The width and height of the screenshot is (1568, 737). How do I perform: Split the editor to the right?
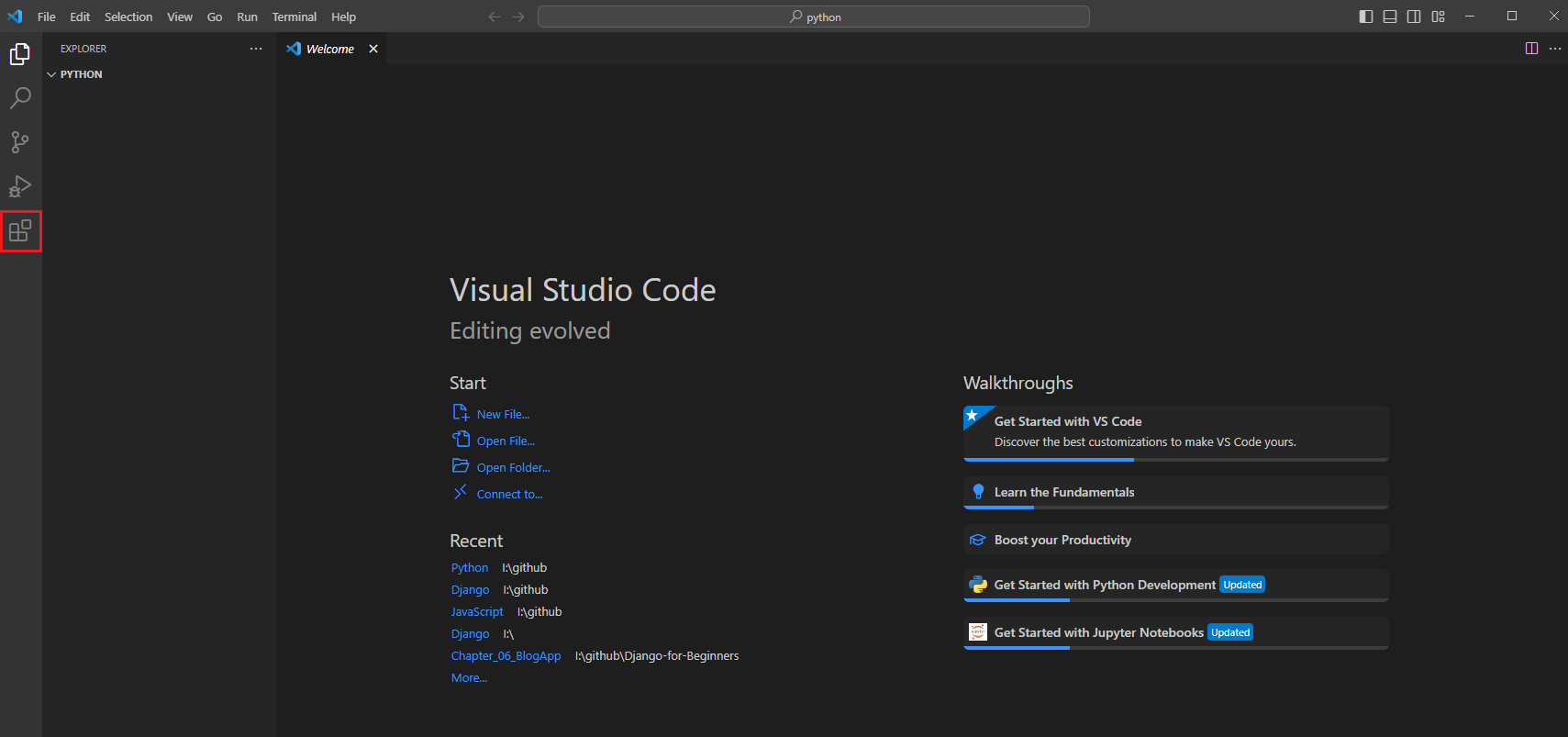click(1531, 49)
